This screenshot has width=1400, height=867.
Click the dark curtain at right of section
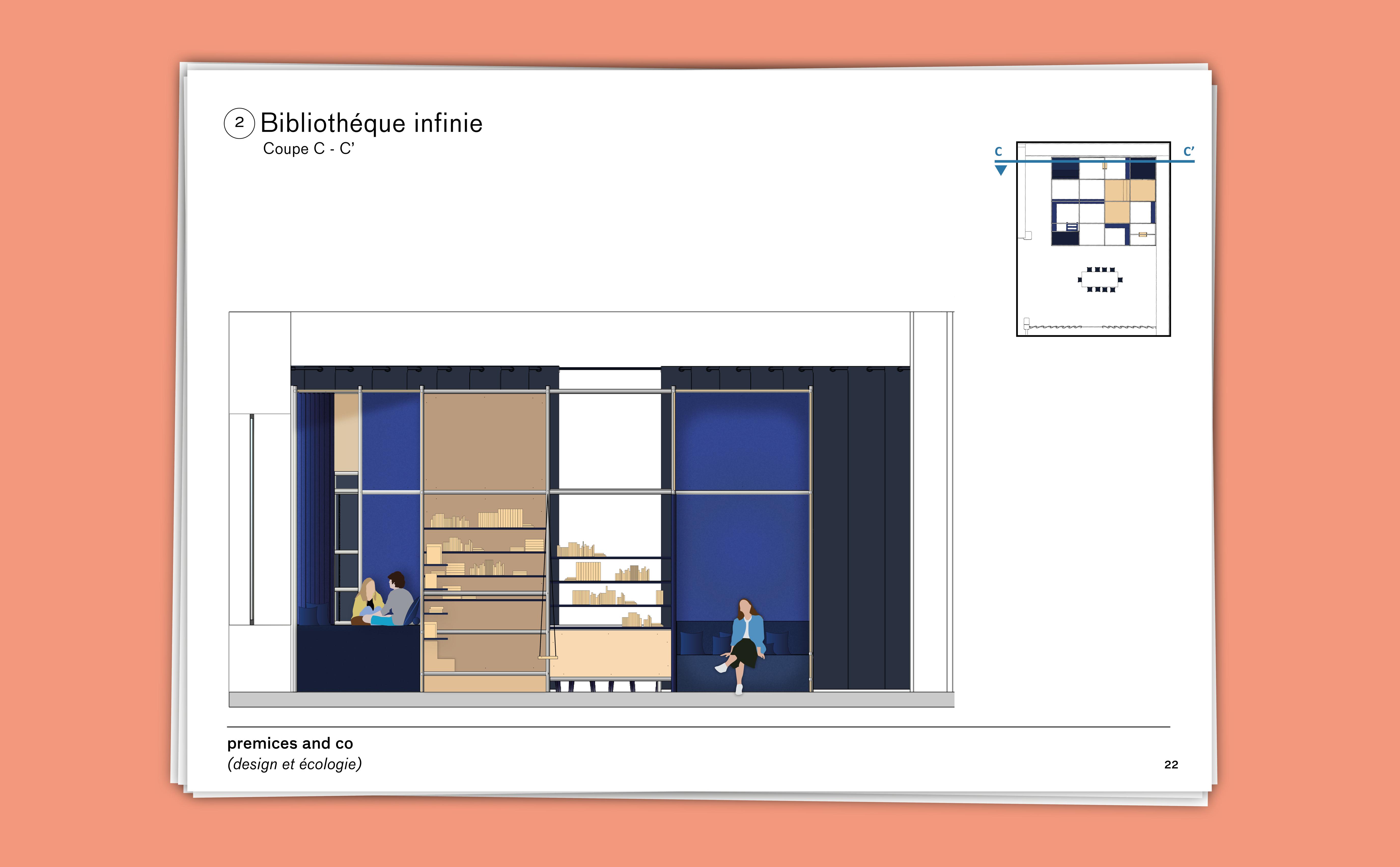[x=861, y=528]
